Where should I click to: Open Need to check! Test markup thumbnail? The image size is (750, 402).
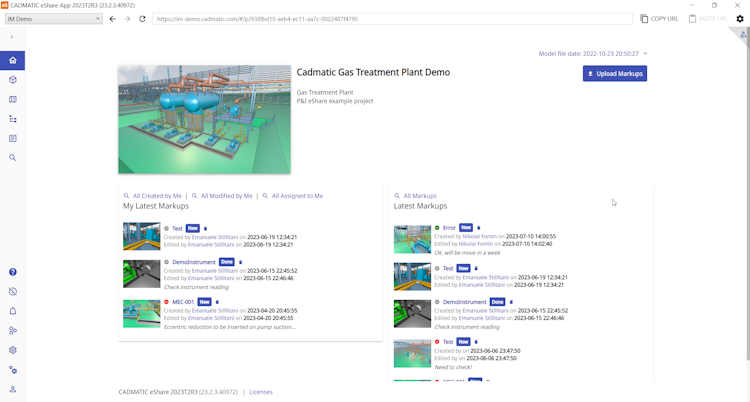click(x=412, y=353)
